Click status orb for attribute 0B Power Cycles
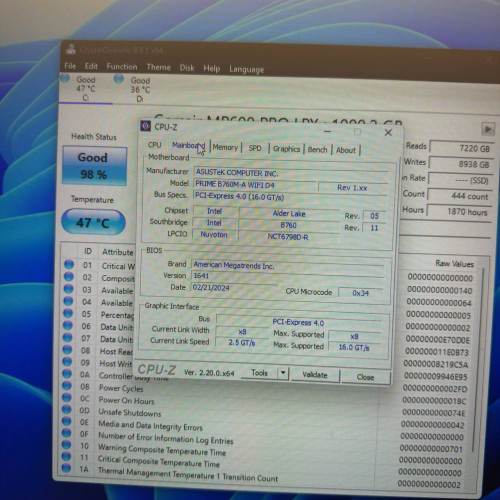This screenshot has width=500, height=500. (67, 386)
